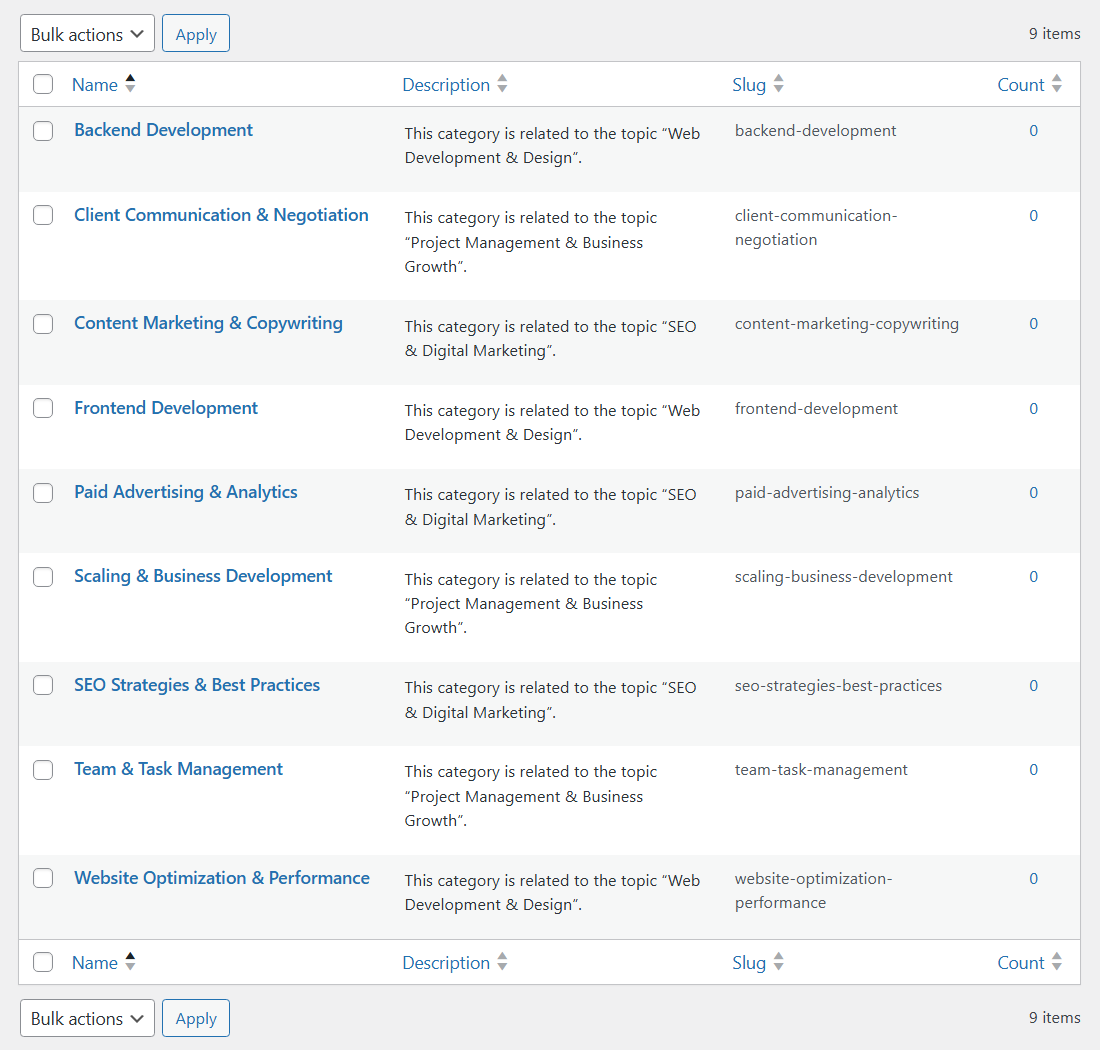Click the top Description column header
1100x1050 pixels.
coord(446,85)
